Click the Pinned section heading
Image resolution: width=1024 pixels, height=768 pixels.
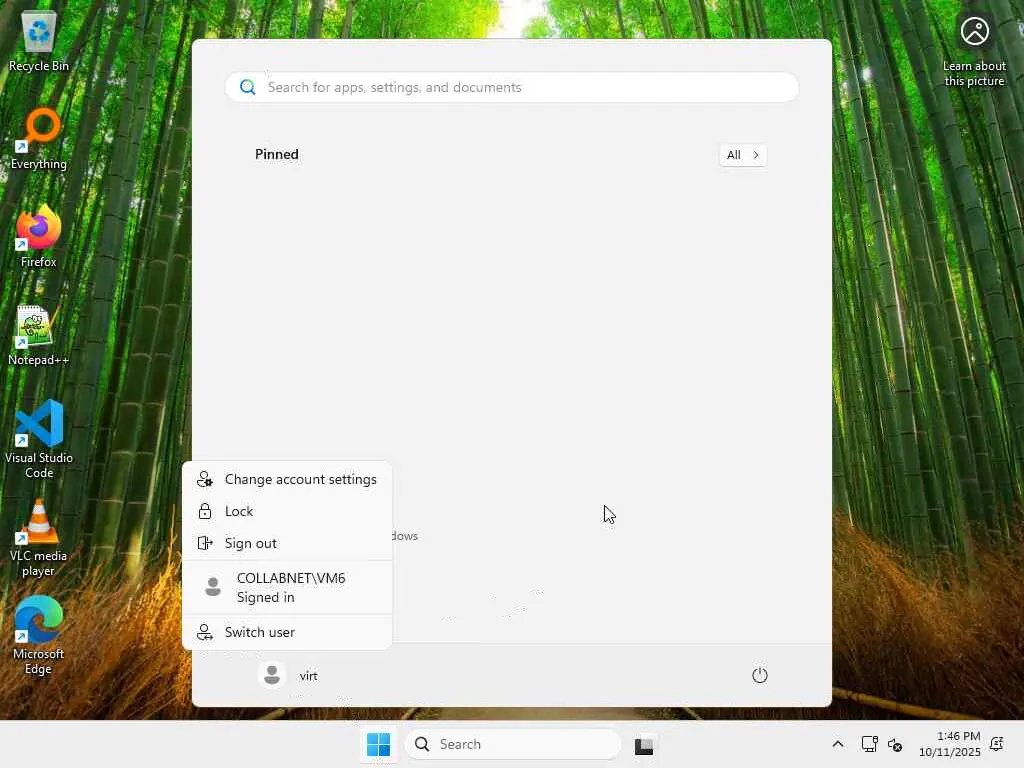[277, 154]
